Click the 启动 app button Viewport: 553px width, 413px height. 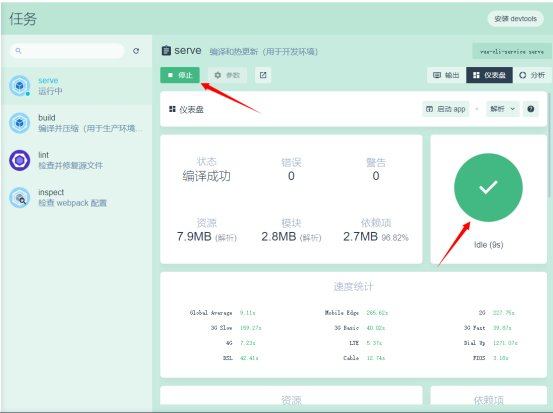446,109
